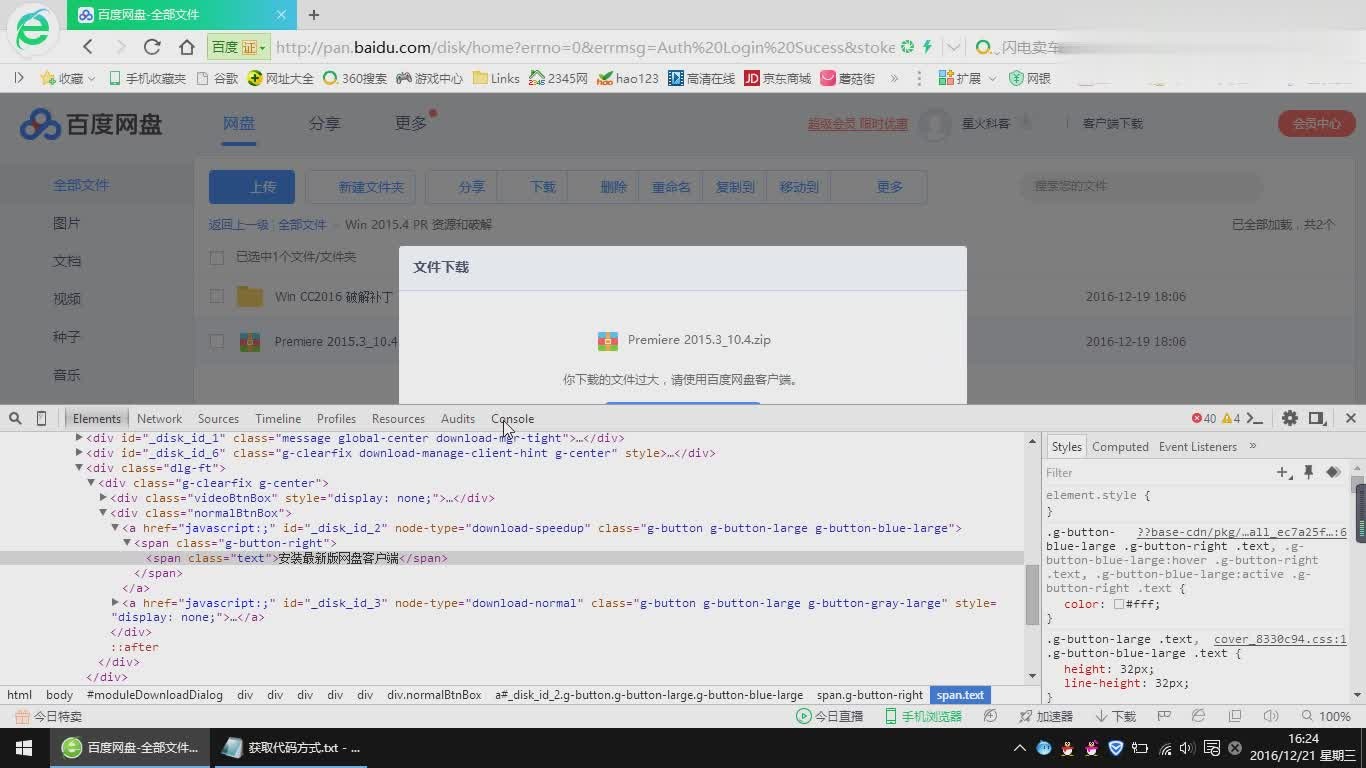
Task: Open 手机浏览器 in status bar
Action: pyautogui.click(x=923, y=716)
